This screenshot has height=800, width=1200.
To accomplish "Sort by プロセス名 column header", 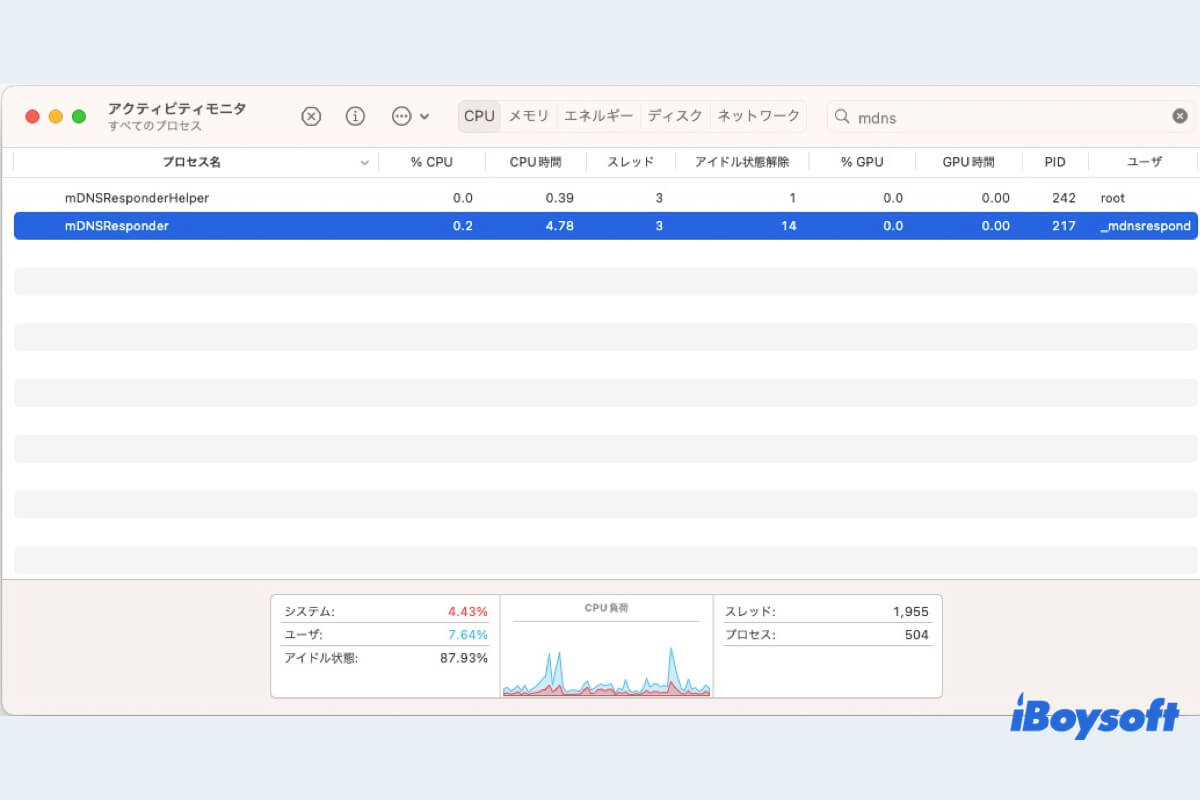I will (x=192, y=162).
